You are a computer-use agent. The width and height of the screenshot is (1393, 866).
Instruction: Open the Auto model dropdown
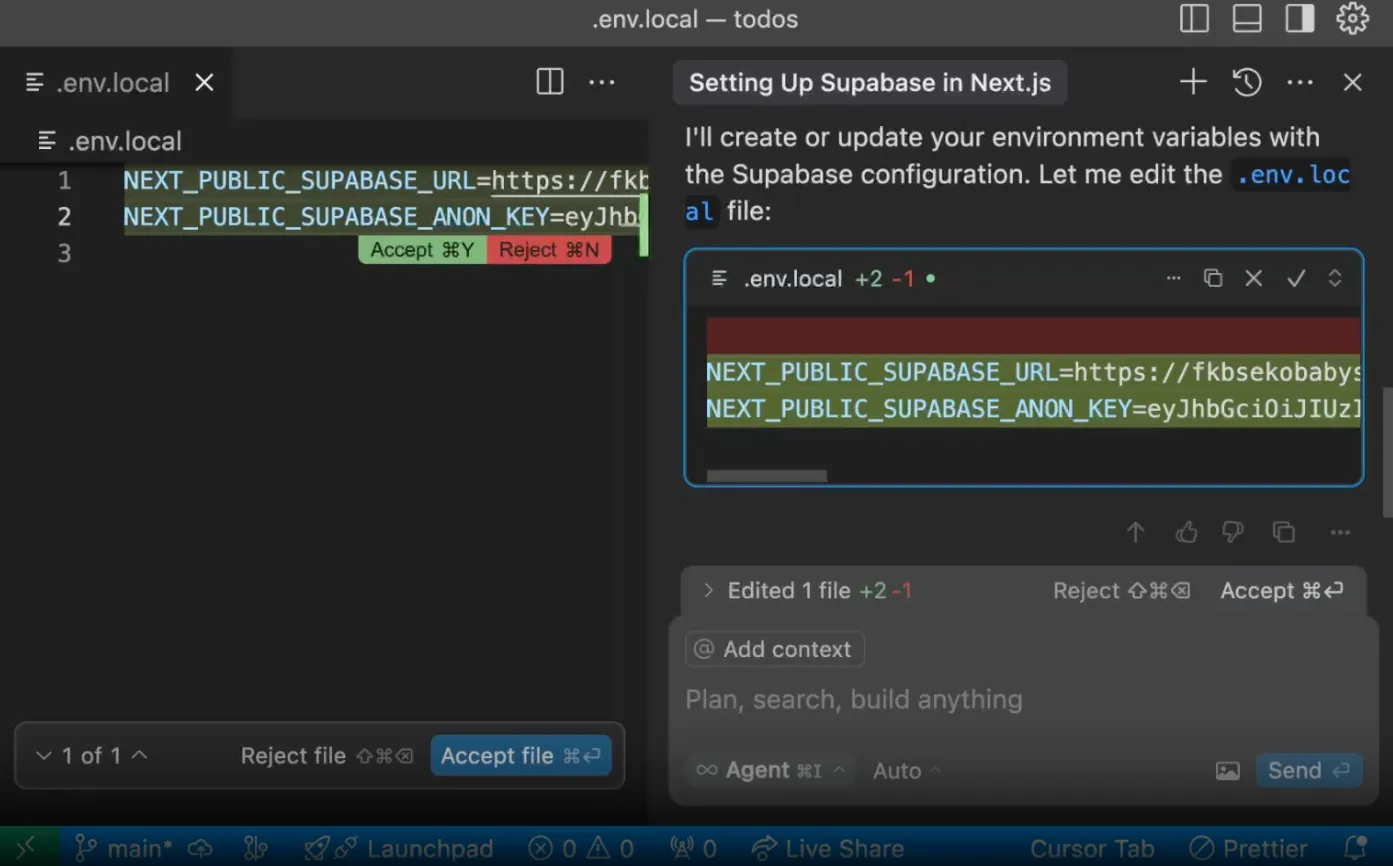(907, 771)
